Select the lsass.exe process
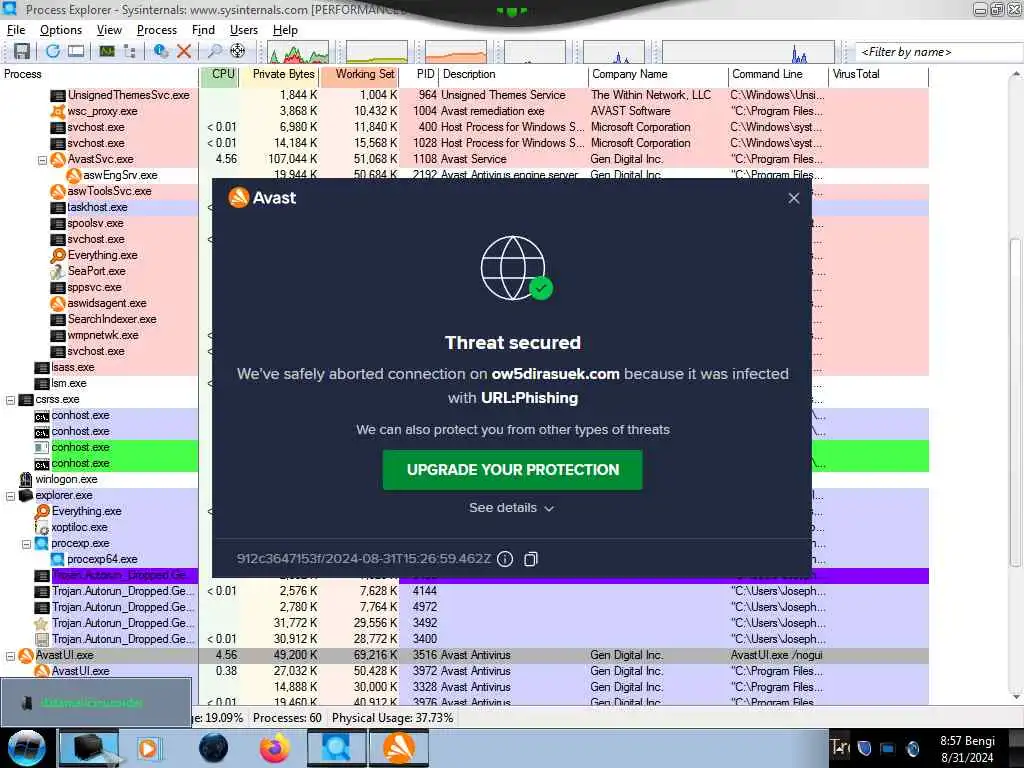The image size is (1024, 768). pos(72,368)
